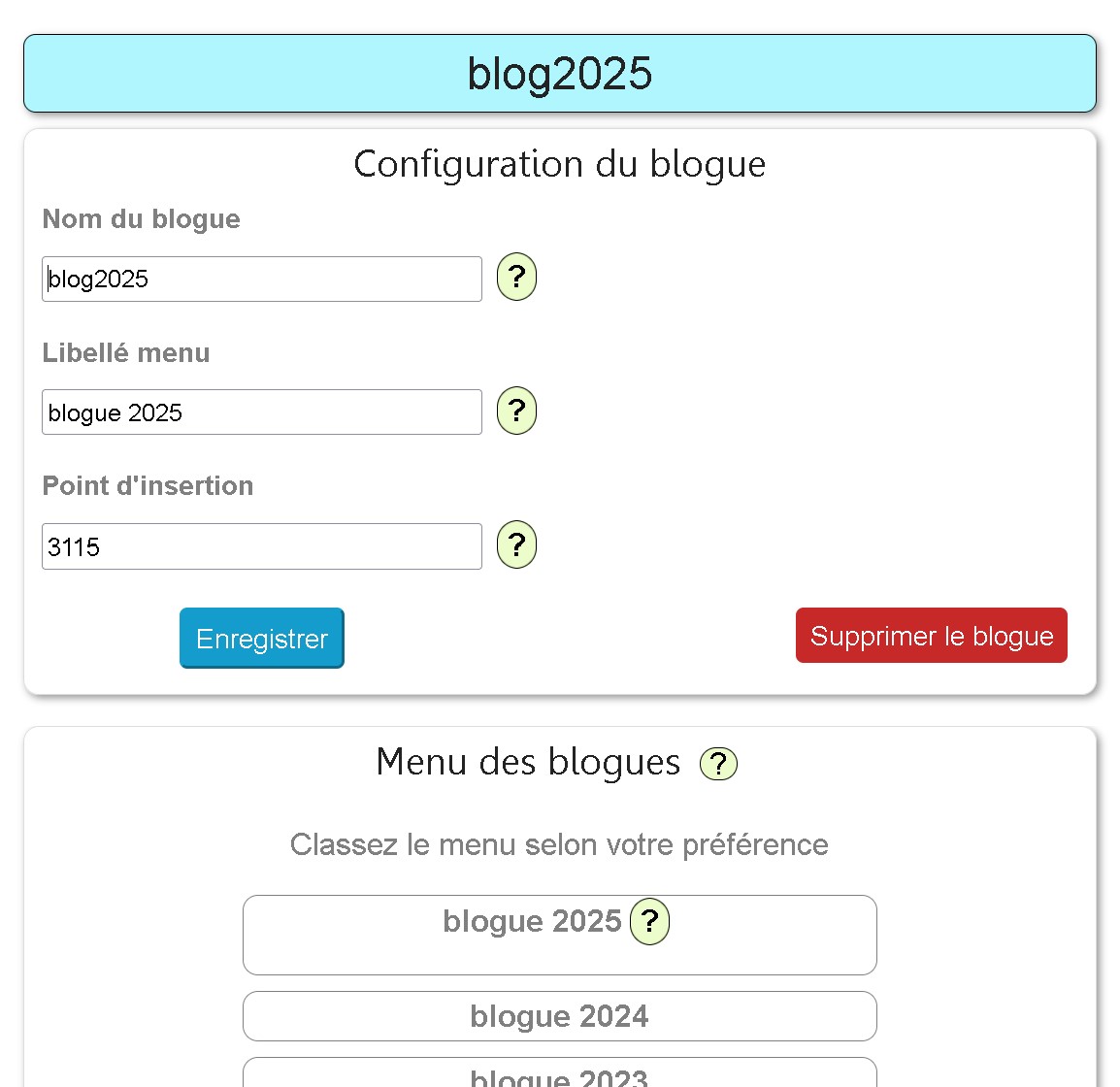The width and height of the screenshot is (1120, 1087).
Task: Click the Nom du blogue label
Action: pos(141,219)
